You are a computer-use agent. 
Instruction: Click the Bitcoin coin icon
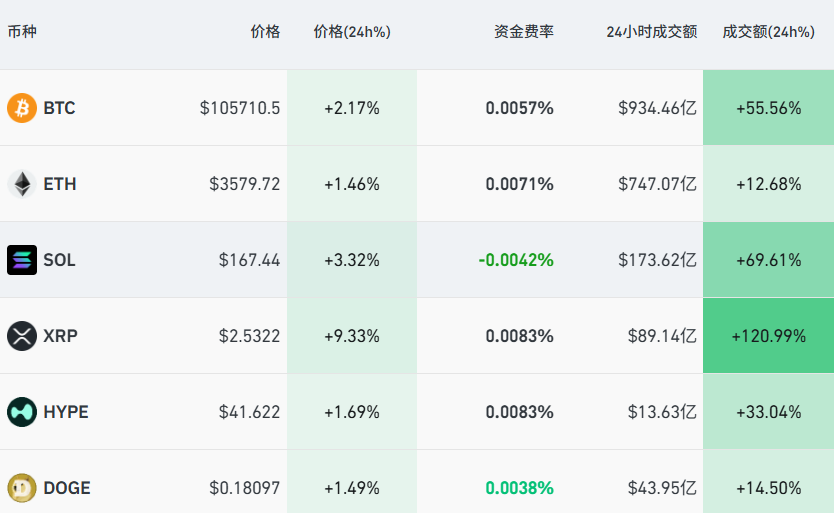point(22,108)
